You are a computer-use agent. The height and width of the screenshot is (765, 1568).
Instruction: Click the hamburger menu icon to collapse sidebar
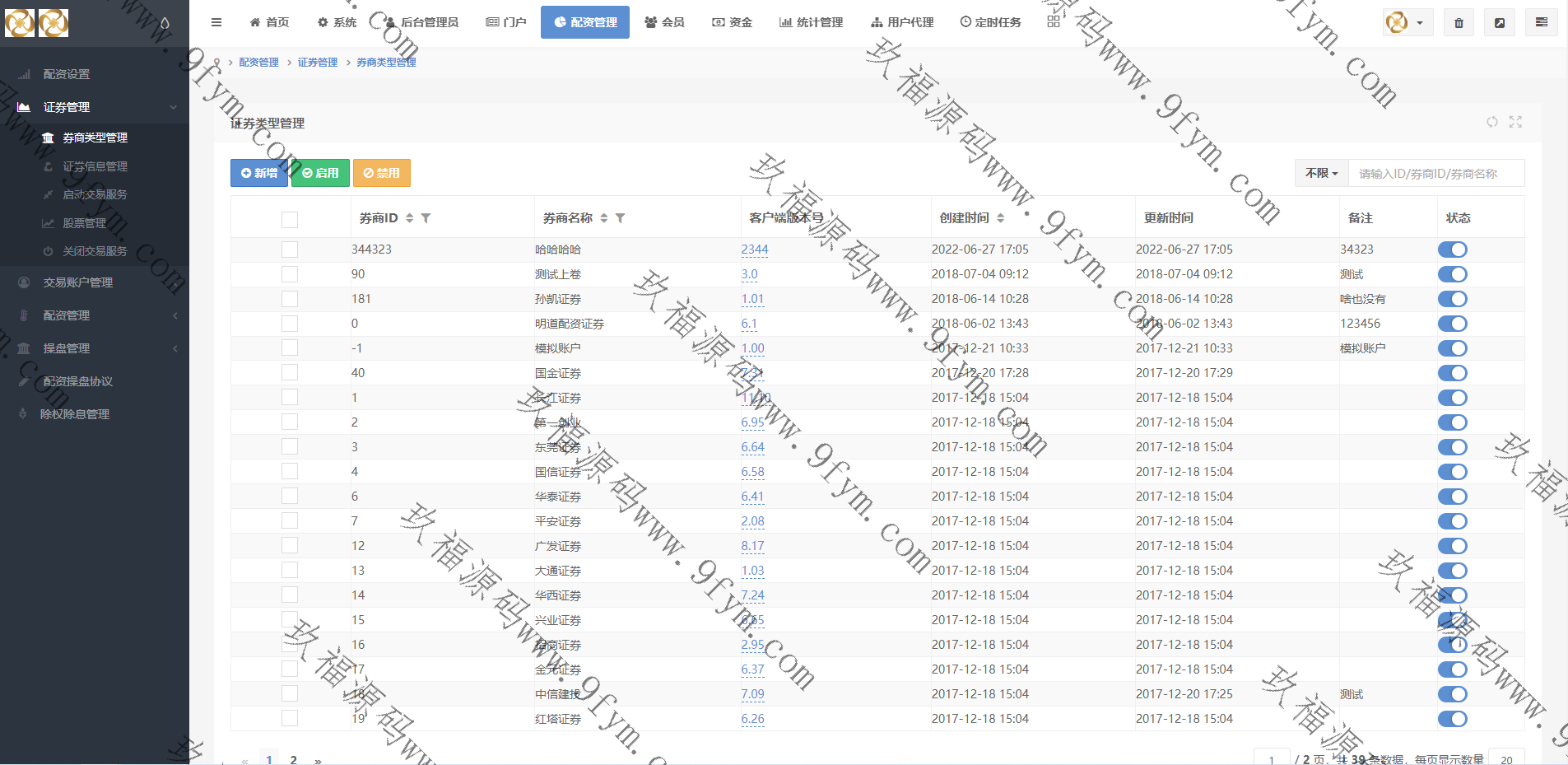[216, 22]
